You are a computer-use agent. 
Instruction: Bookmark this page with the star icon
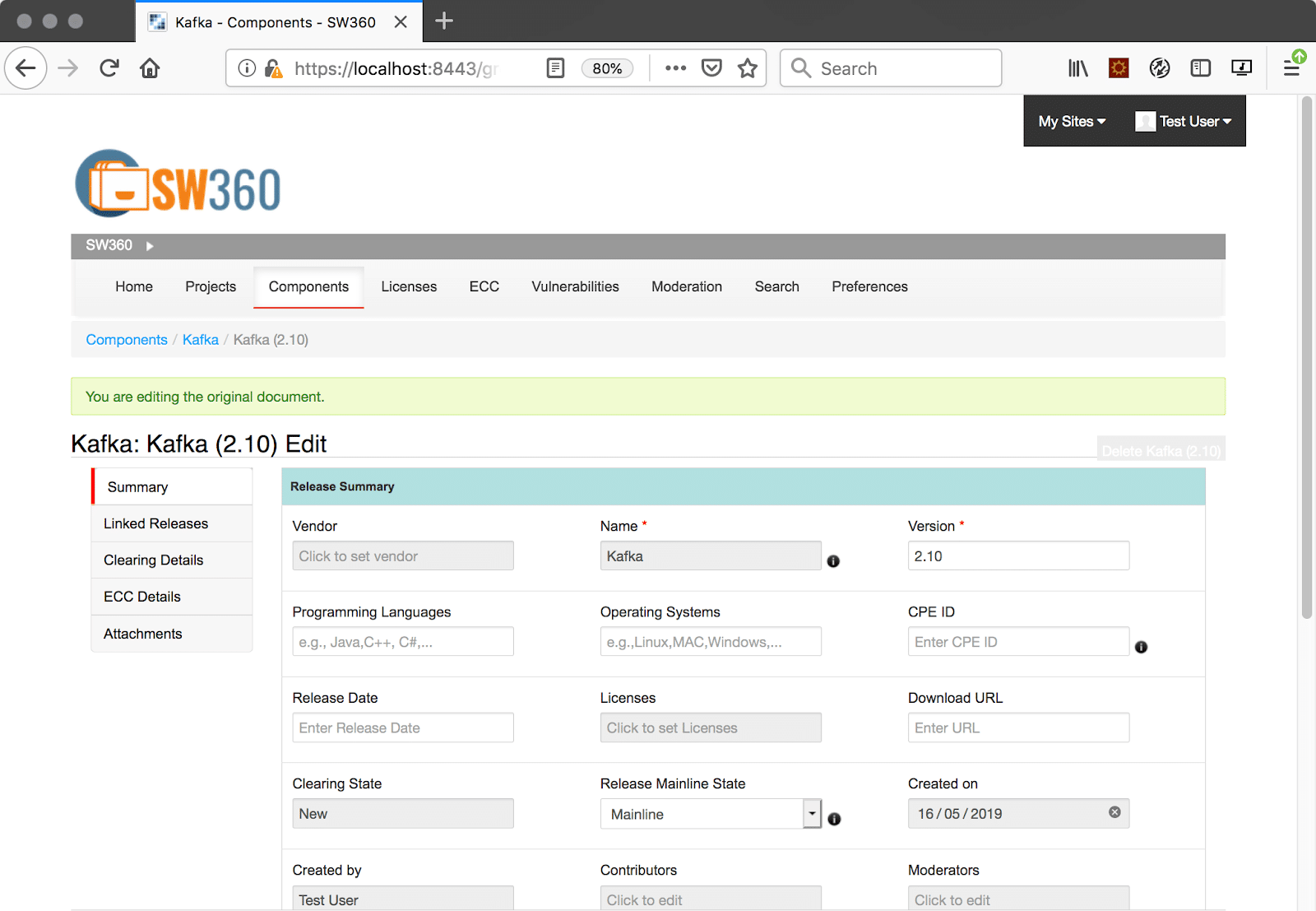(748, 67)
